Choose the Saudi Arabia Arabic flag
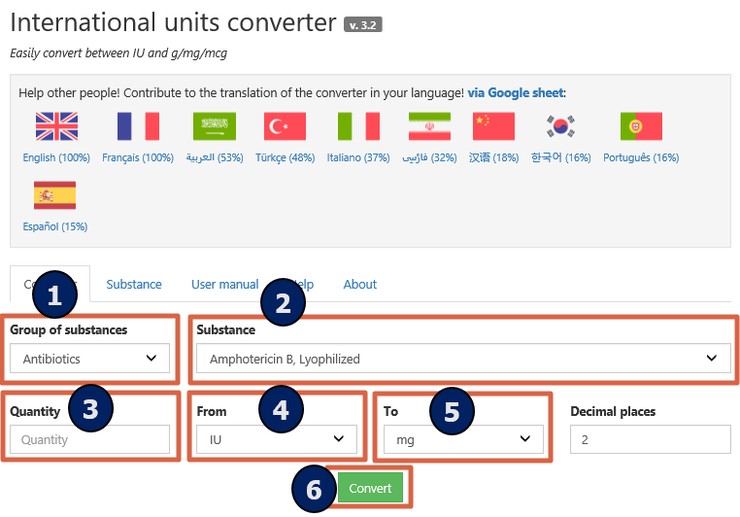The height and width of the screenshot is (517, 740). pyautogui.click(x=214, y=126)
